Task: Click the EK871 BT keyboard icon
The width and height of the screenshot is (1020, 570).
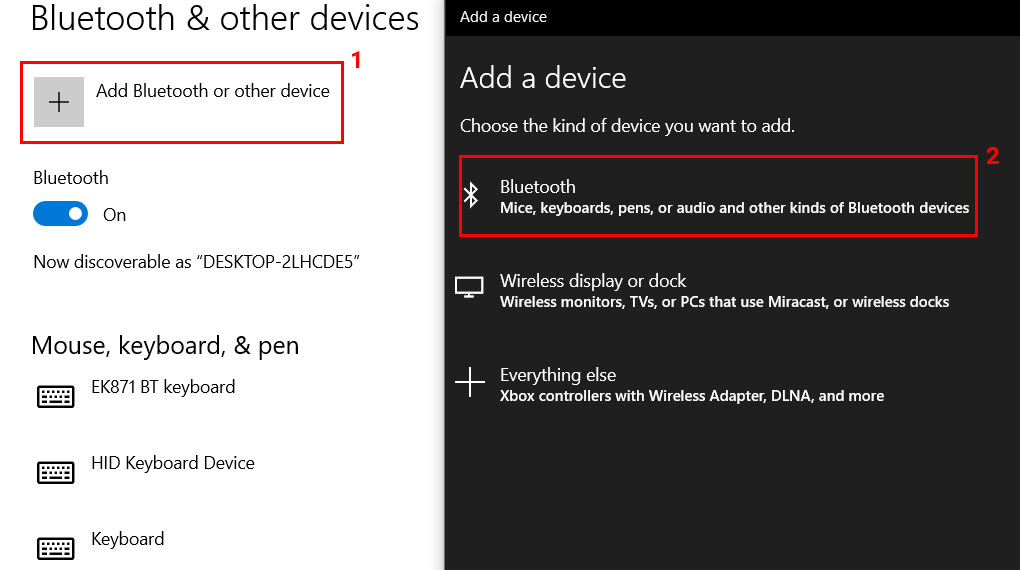Action: point(55,396)
